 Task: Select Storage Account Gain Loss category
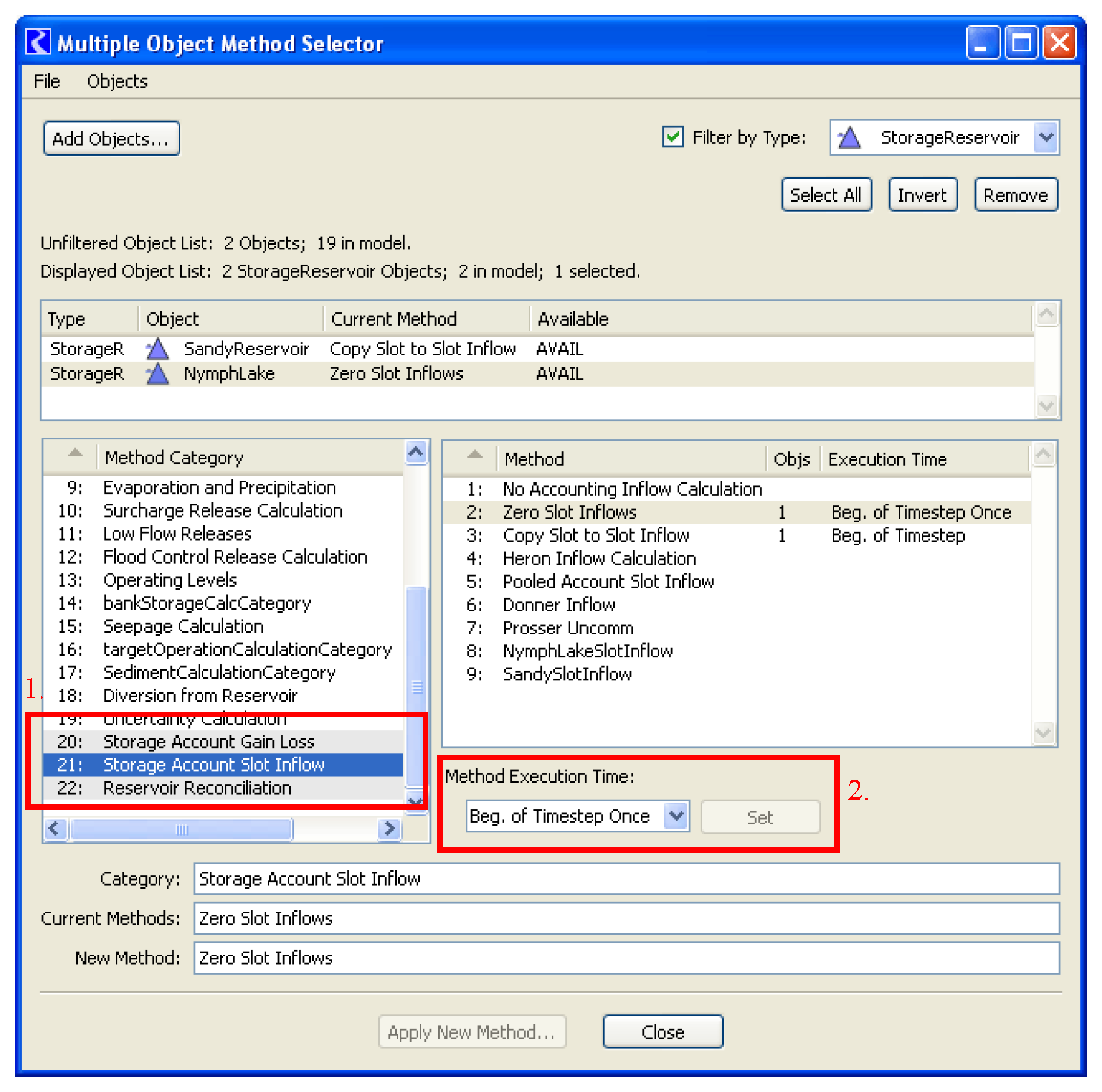pos(208,742)
